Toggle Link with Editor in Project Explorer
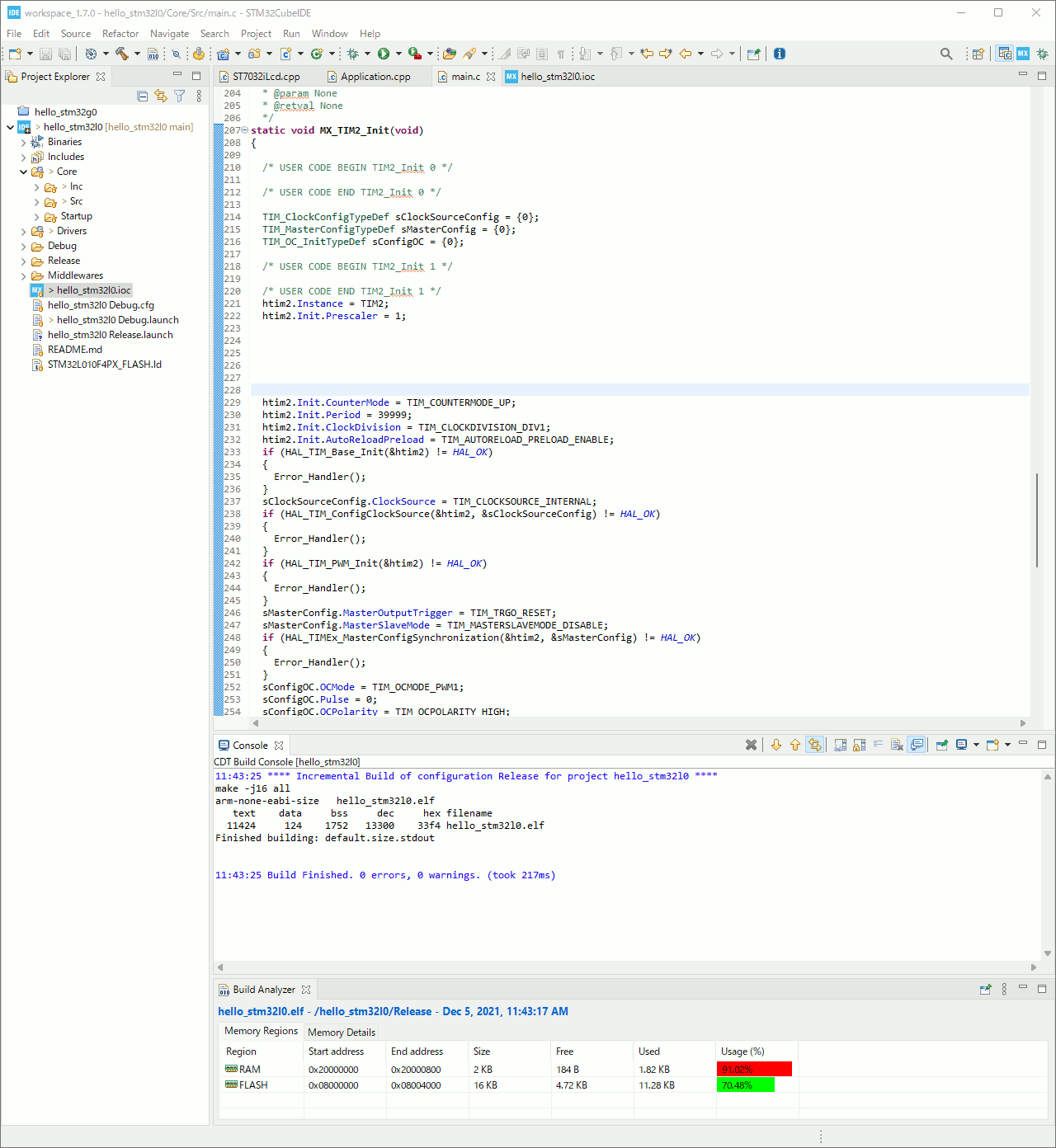The width and height of the screenshot is (1056, 1148). 161,96
